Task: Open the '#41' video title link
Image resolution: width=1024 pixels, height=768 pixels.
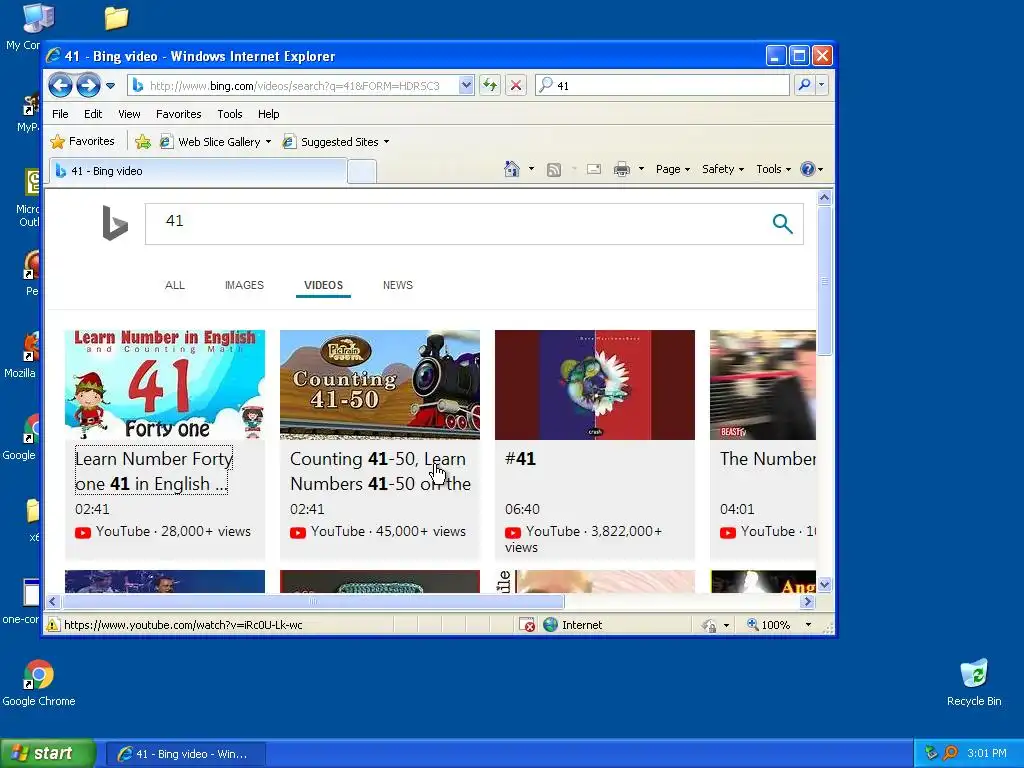Action: click(x=520, y=458)
